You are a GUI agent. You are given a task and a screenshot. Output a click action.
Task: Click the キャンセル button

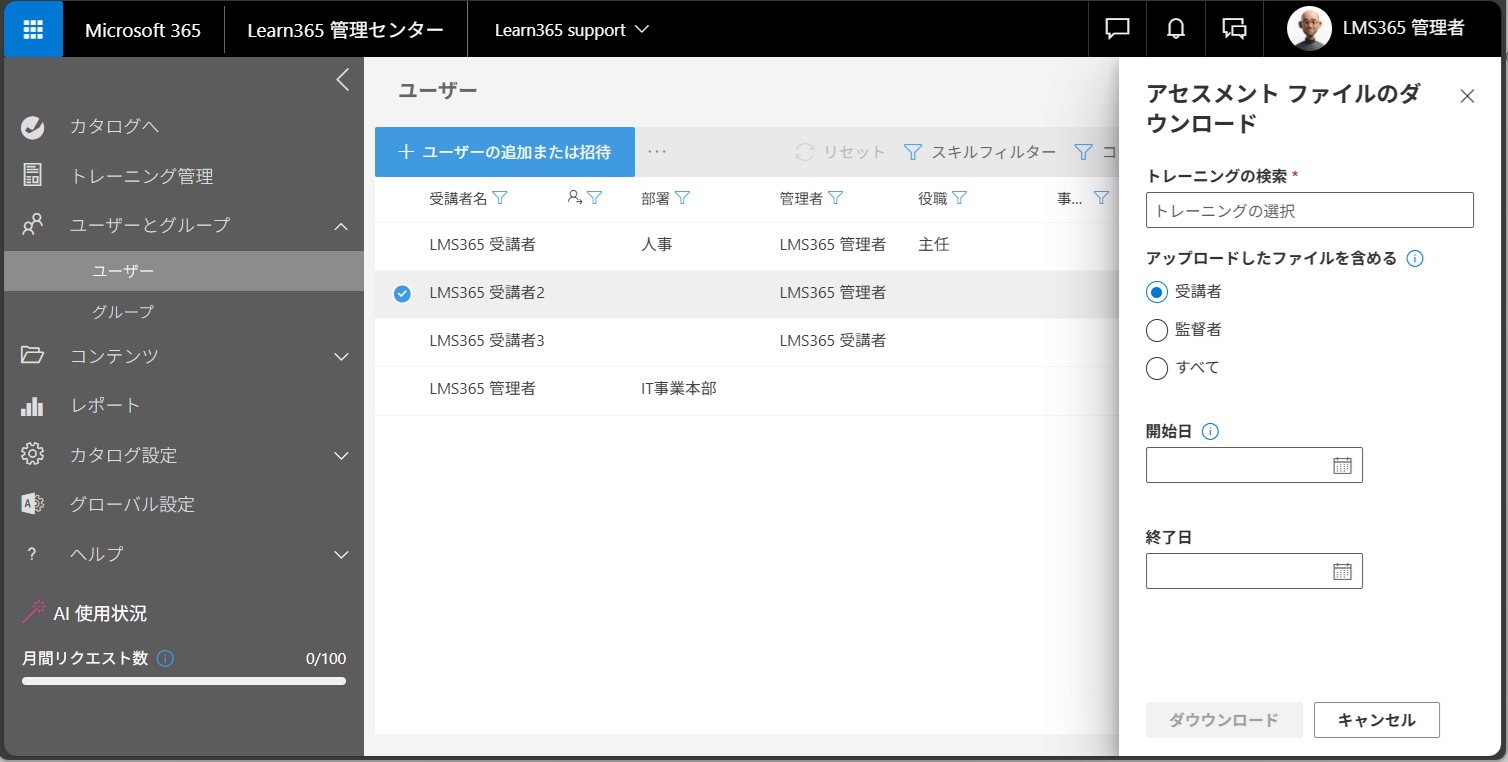pos(1377,720)
